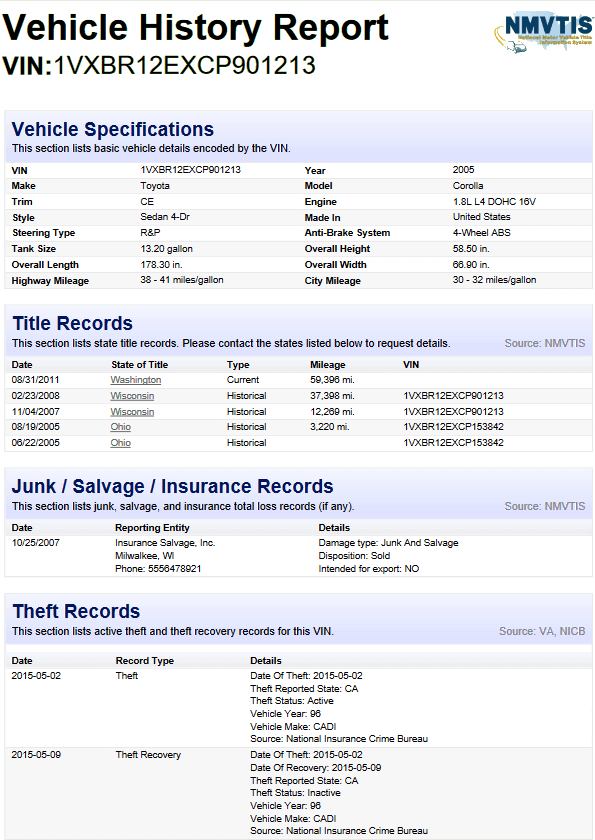Click the State of Title column header
The width and height of the screenshot is (595, 840).
tap(139, 365)
